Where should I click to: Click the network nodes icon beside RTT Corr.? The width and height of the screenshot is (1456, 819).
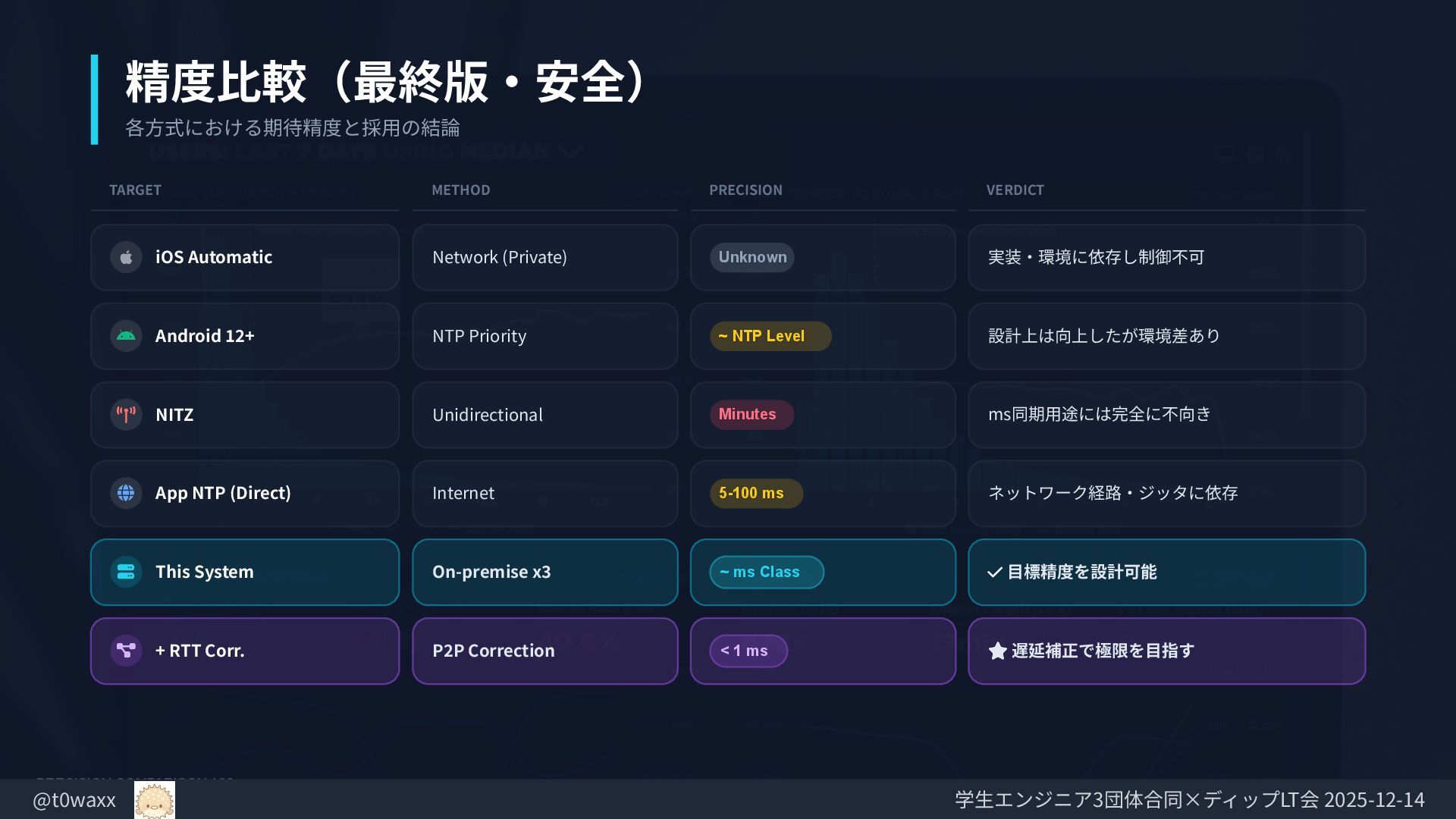click(126, 651)
